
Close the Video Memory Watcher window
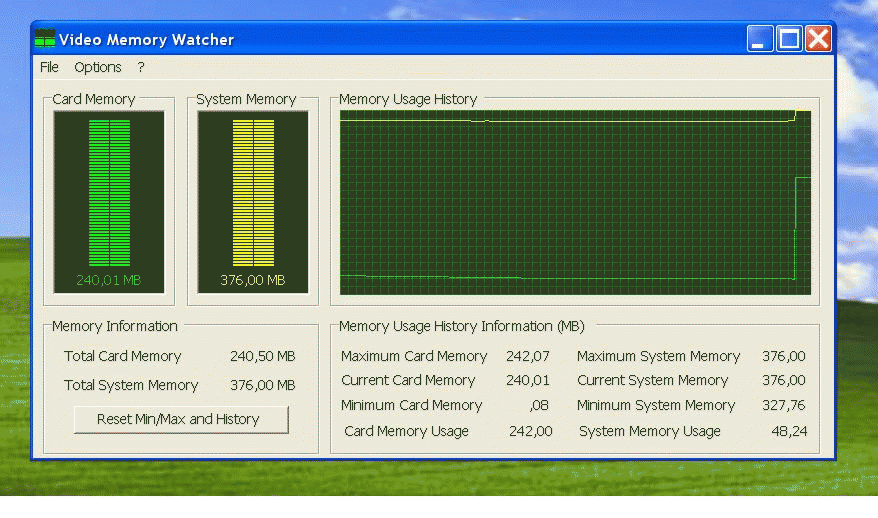click(x=818, y=39)
